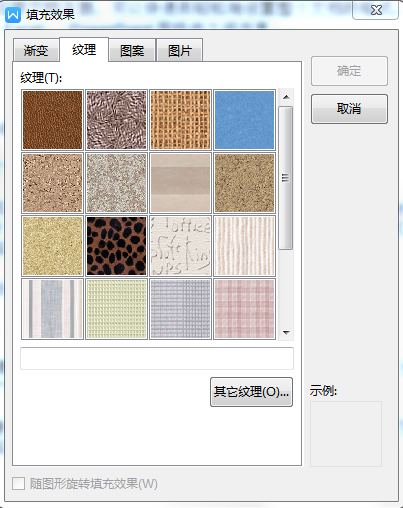403x508 pixels.
Task: Click the 取消 cancel button
Action: click(x=349, y=109)
